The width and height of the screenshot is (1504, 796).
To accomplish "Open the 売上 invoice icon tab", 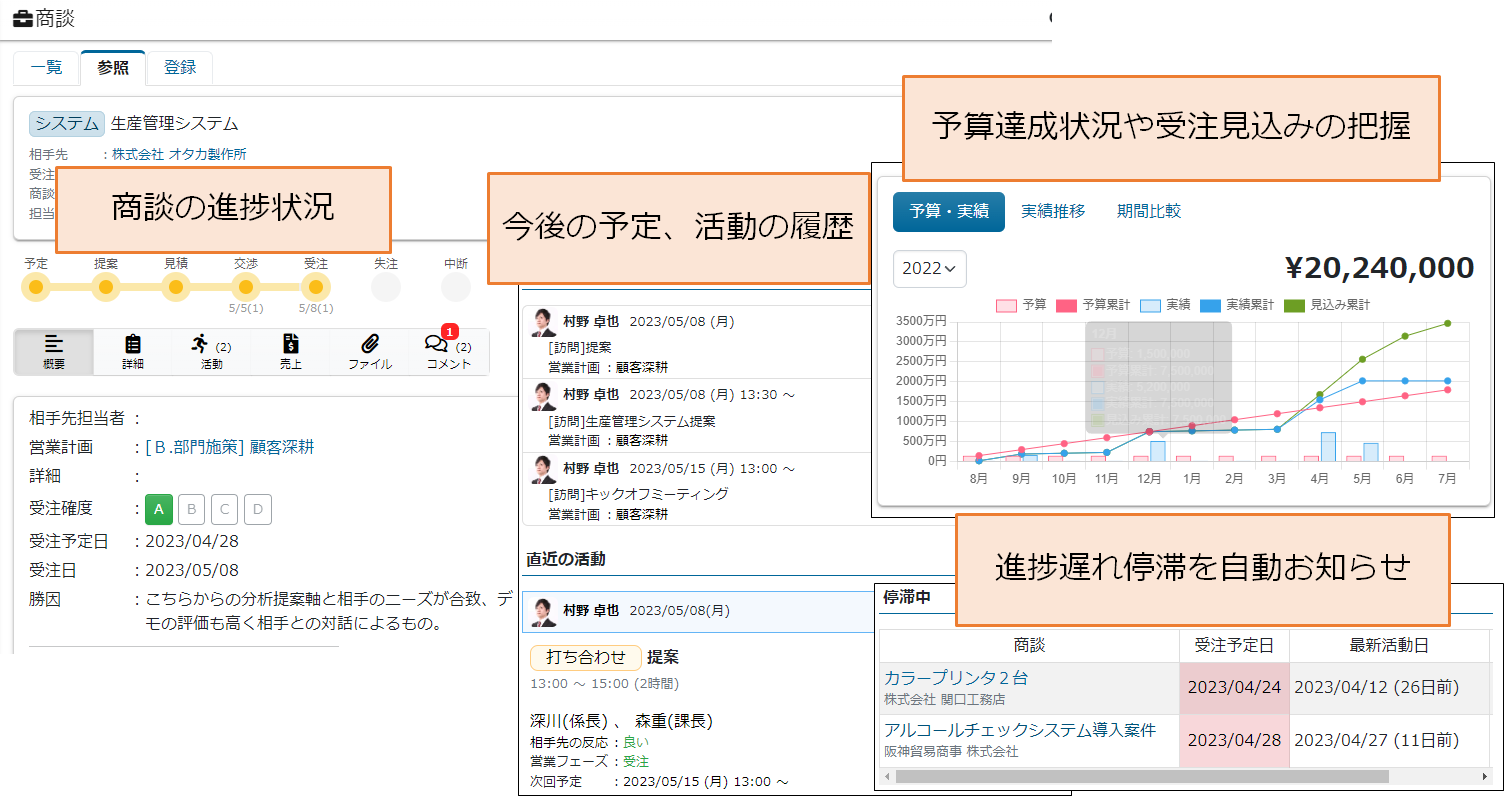I will pos(290,352).
